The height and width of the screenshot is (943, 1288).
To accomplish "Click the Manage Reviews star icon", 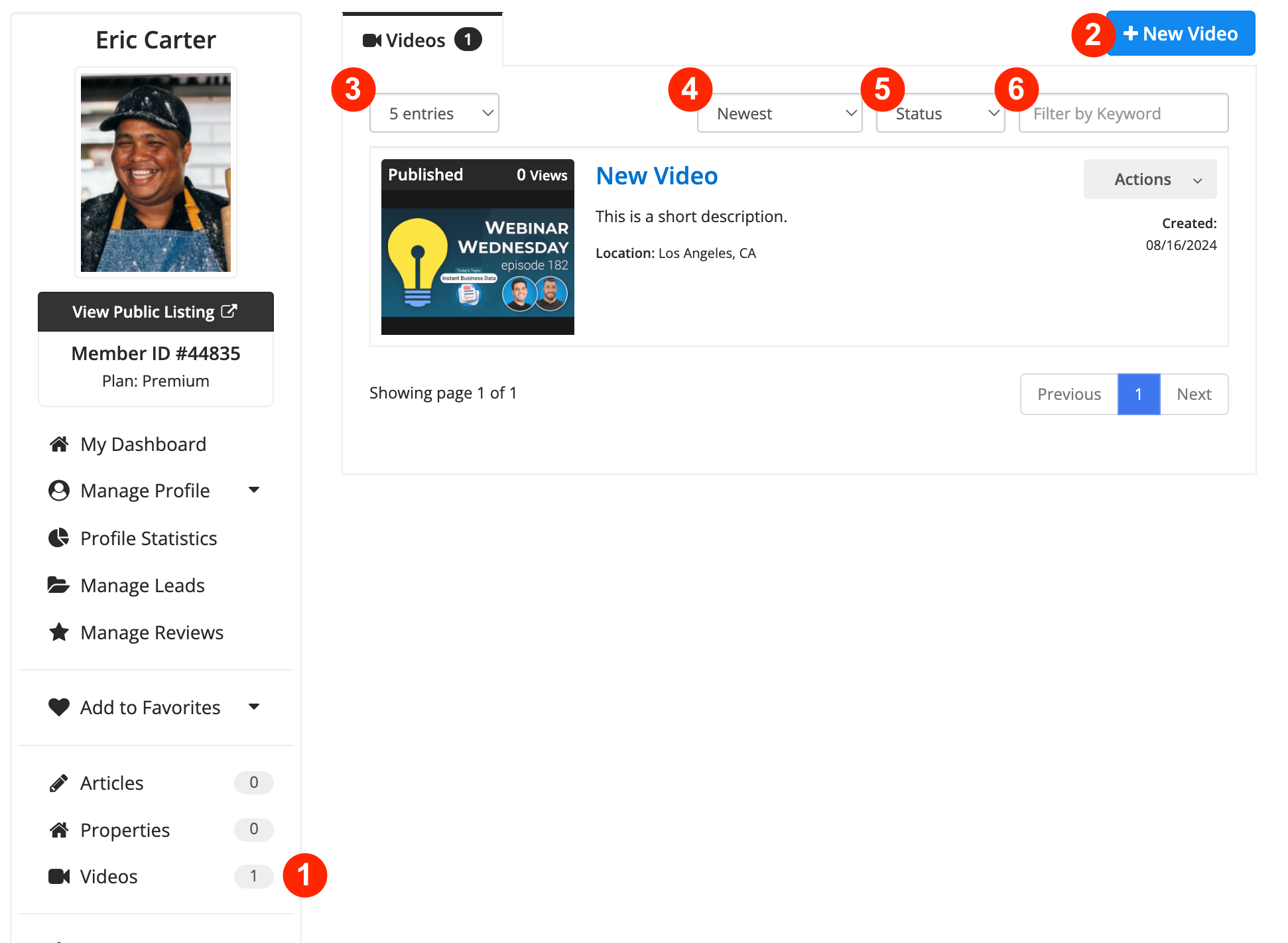I will click(x=59, y=632).
